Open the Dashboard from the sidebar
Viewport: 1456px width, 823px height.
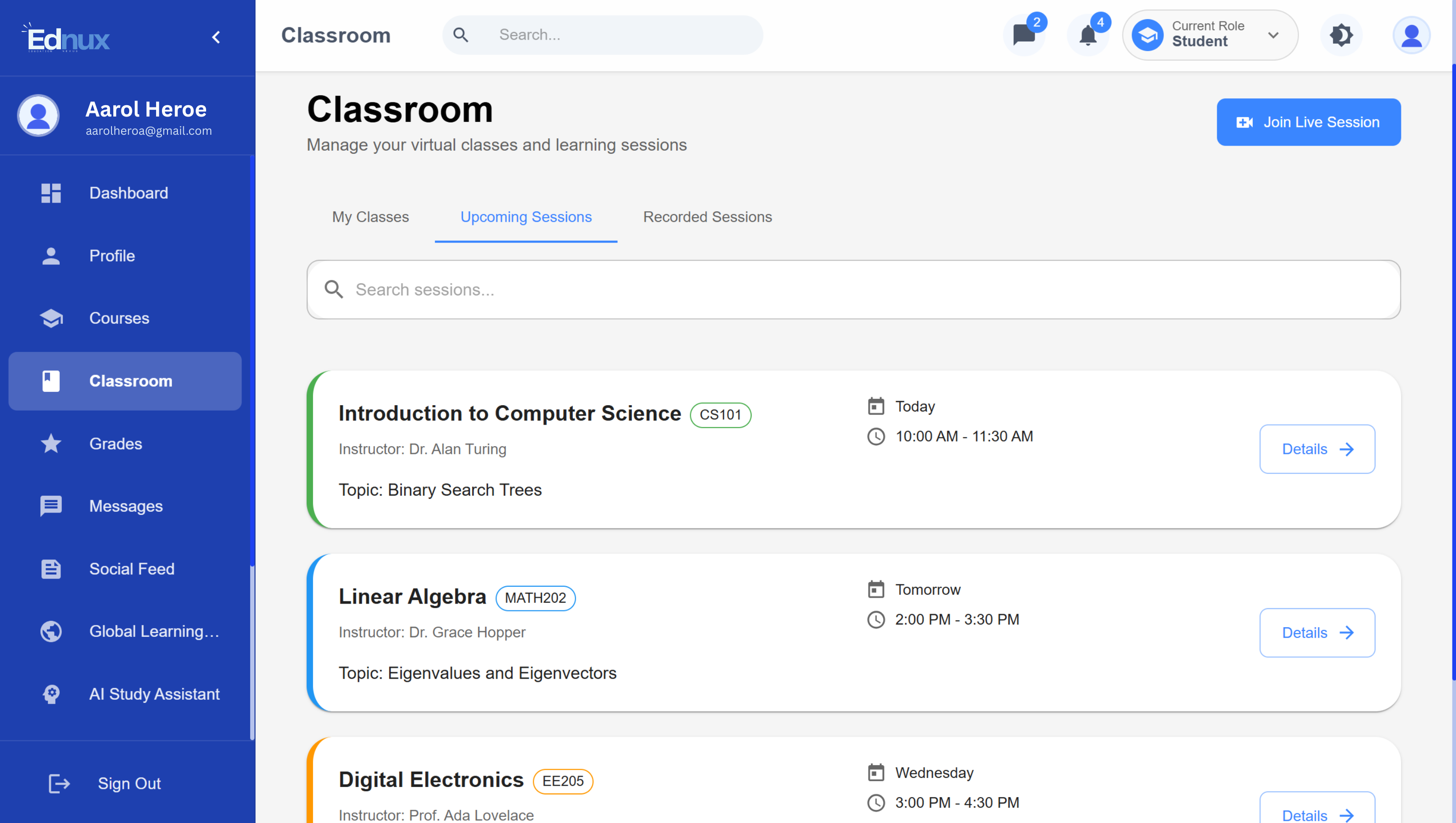click(x=128, y=193)
